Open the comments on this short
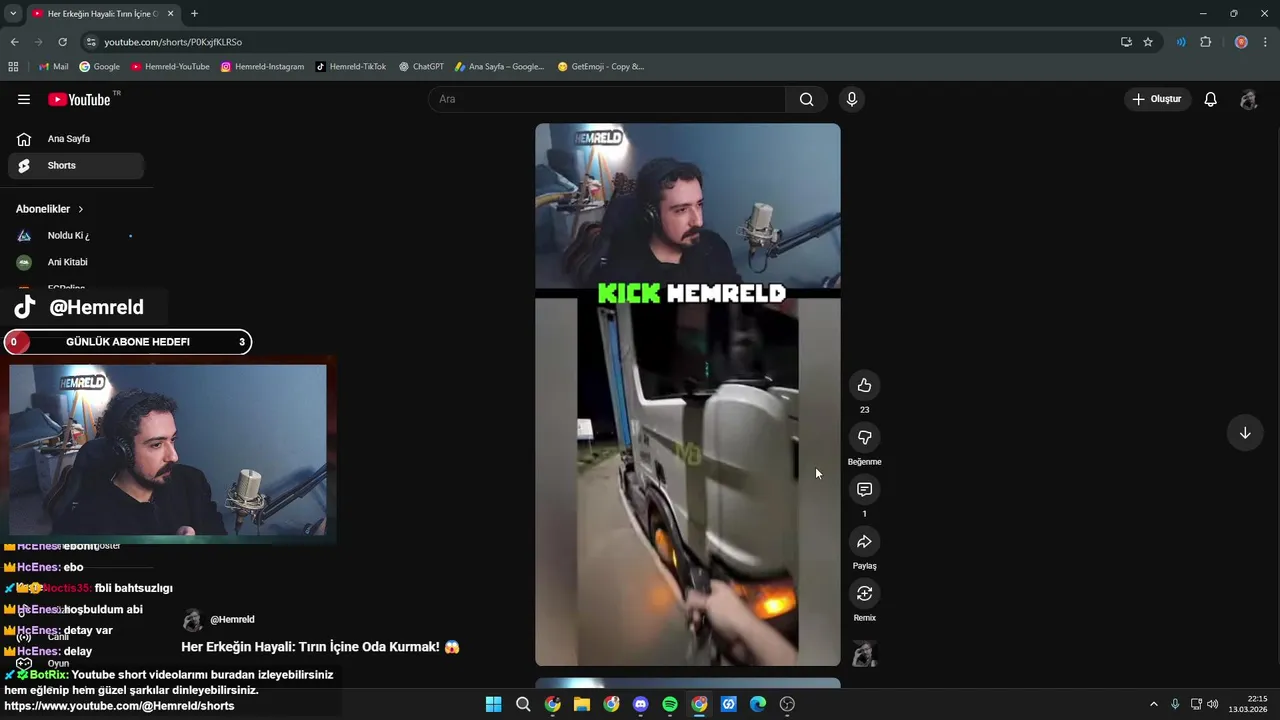This screenshot has height=720, width=1280. 864,489
